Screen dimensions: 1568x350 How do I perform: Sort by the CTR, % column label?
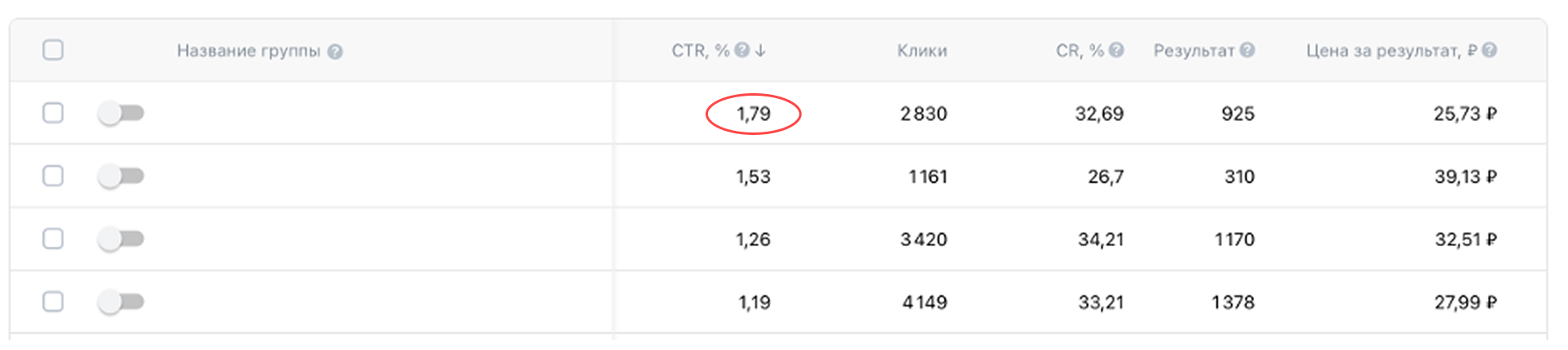700,51
